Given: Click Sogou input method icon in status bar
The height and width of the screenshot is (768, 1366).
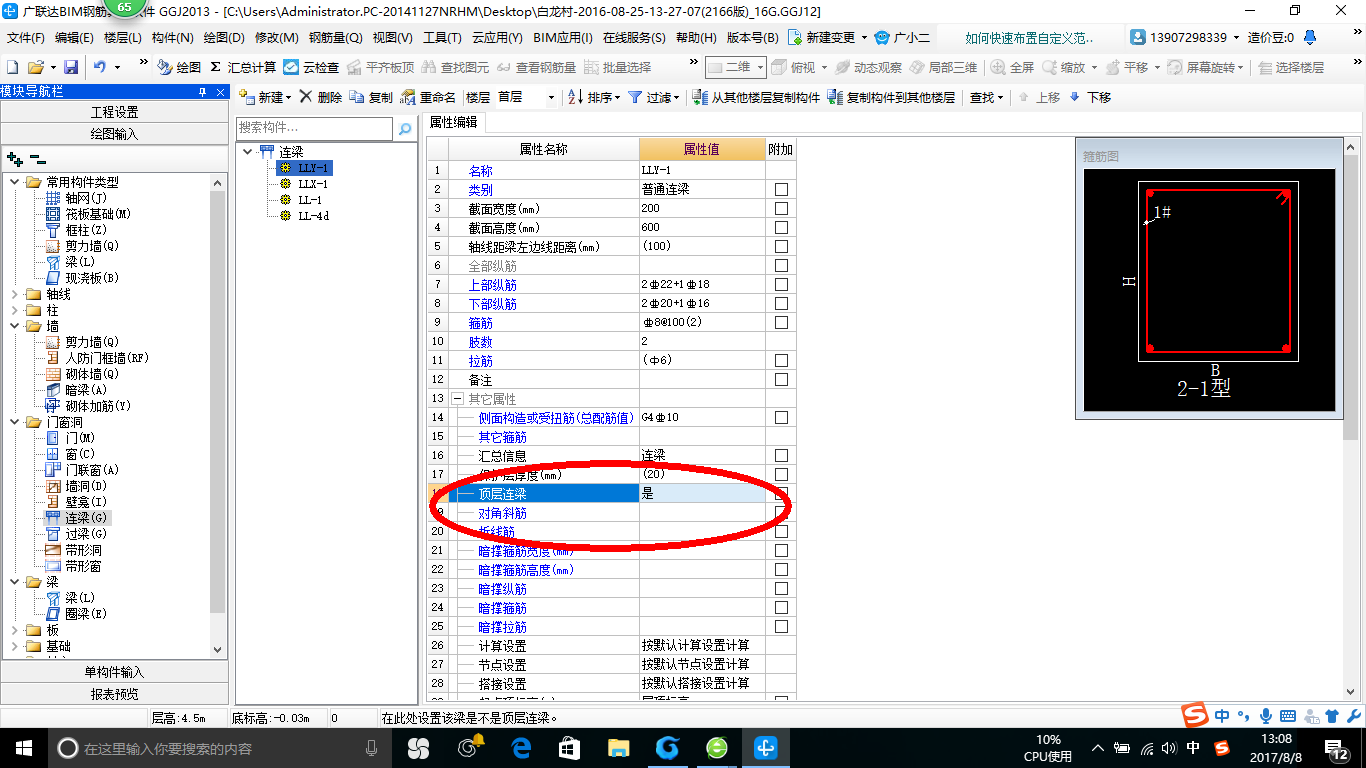Looking at the screenshot, I should pyautogui.click(x=1194, y=715).
